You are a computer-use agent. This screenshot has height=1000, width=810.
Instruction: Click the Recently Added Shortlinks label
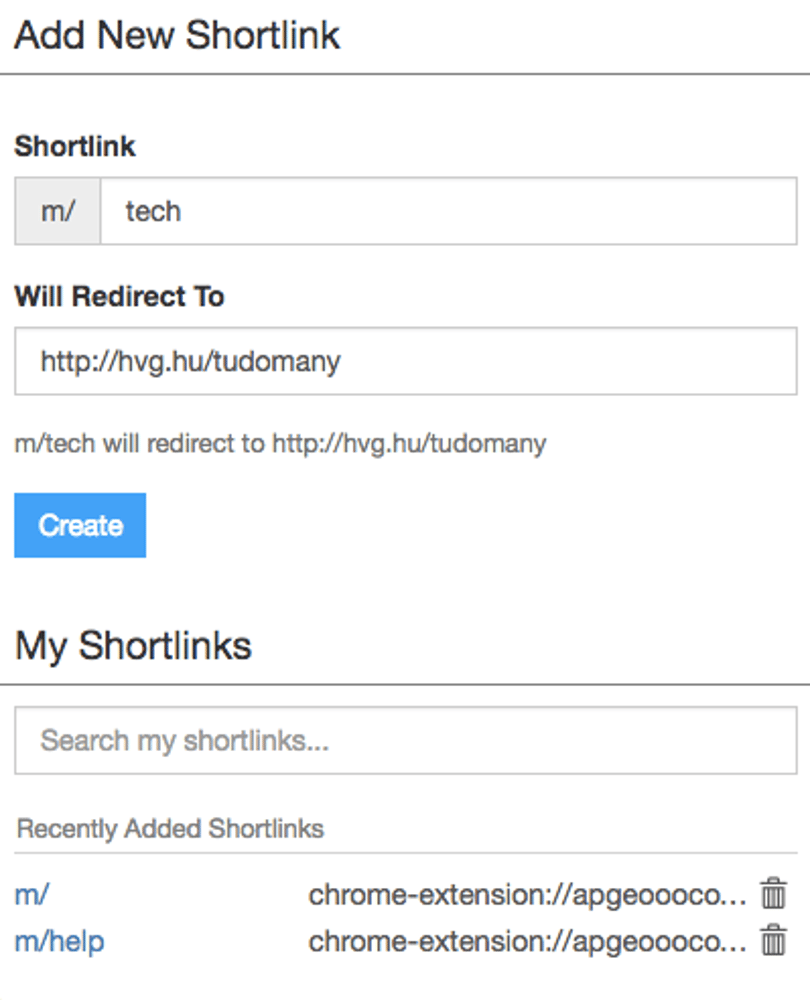coord(170,828)
